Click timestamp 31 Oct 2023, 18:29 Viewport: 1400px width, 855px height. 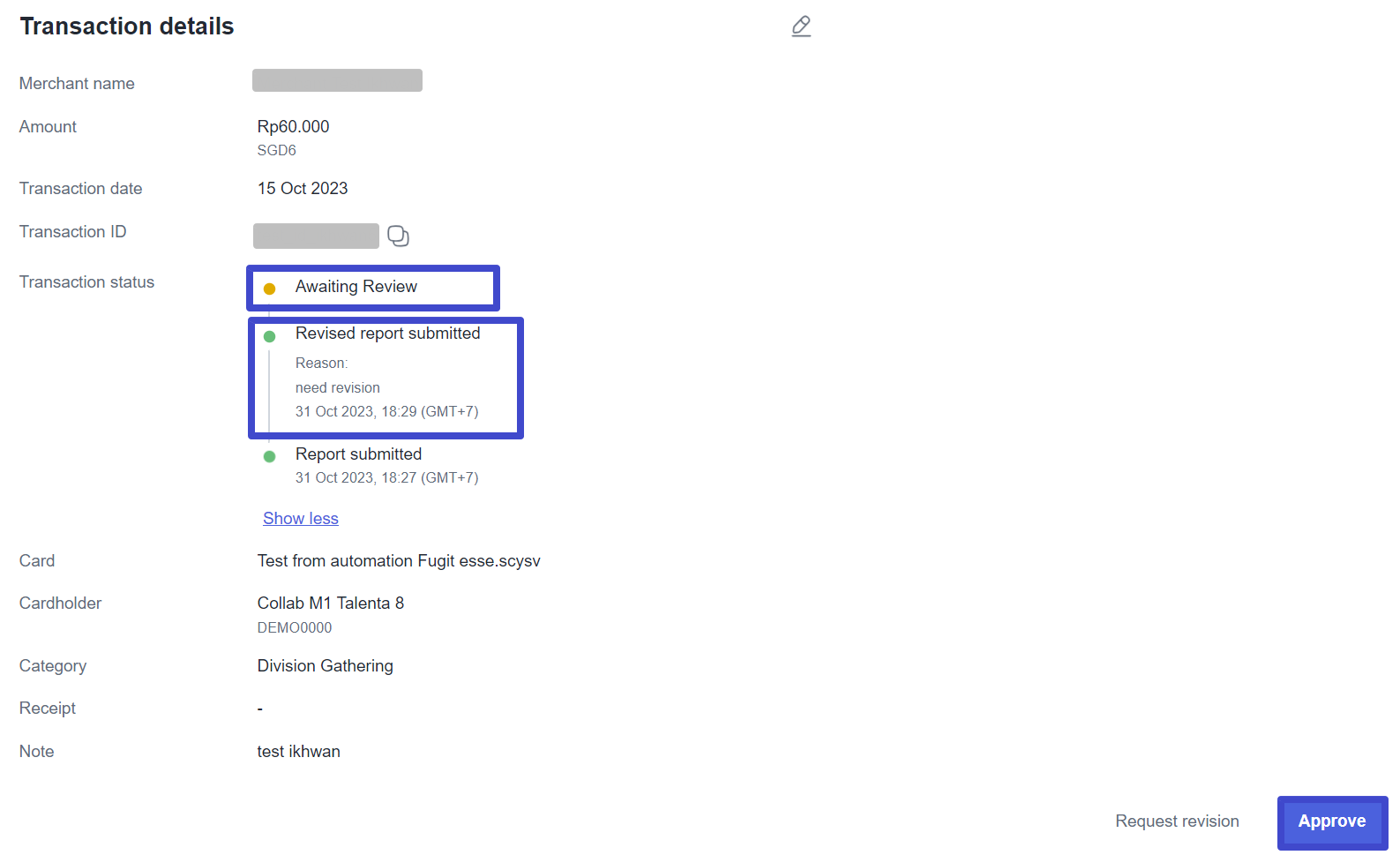click(x=387, y=412)
